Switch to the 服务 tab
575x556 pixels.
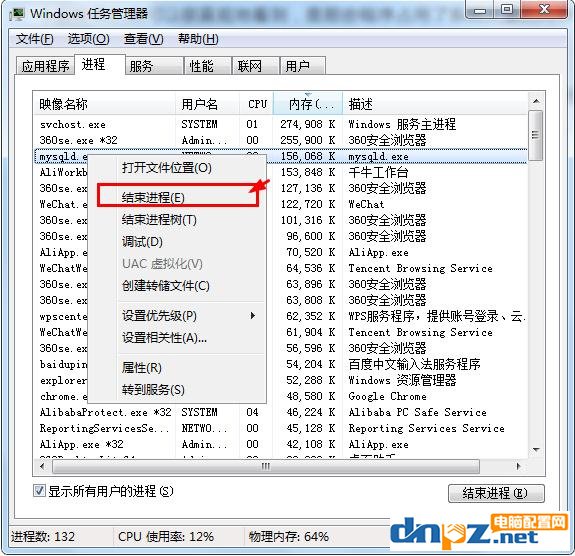coord(154,66)
